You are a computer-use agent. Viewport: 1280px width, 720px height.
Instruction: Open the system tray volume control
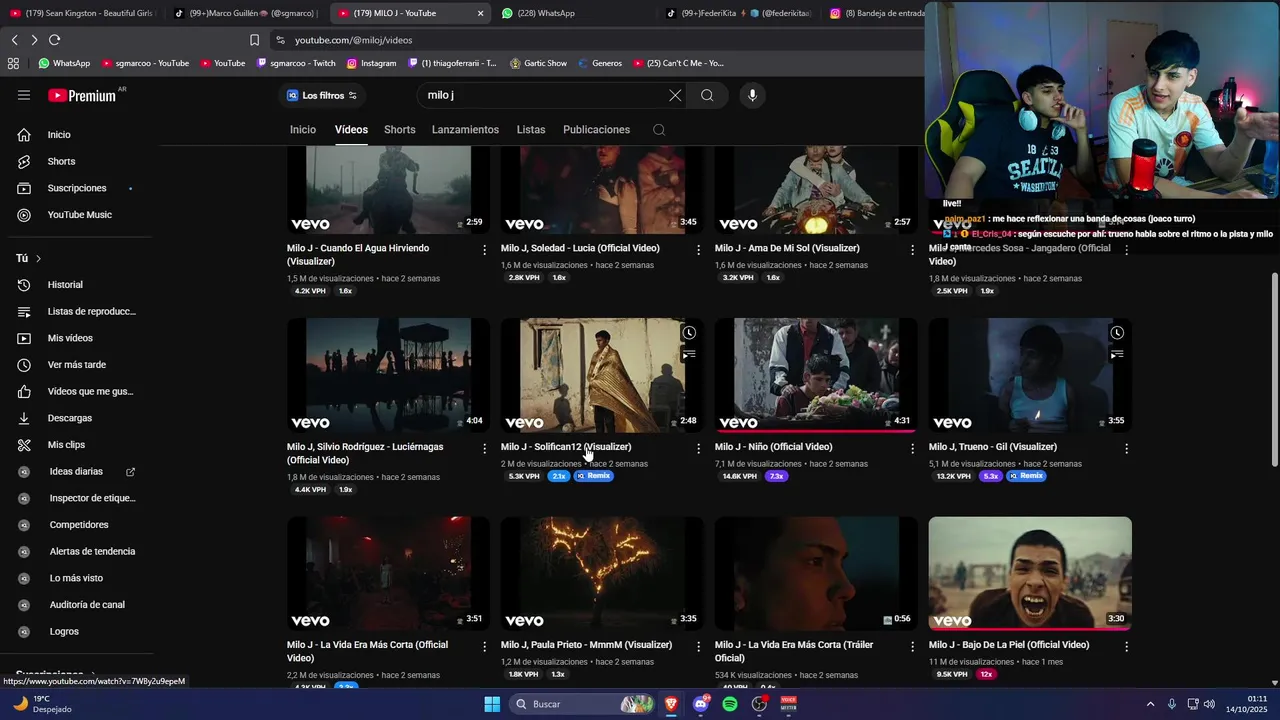[1209, 704]
